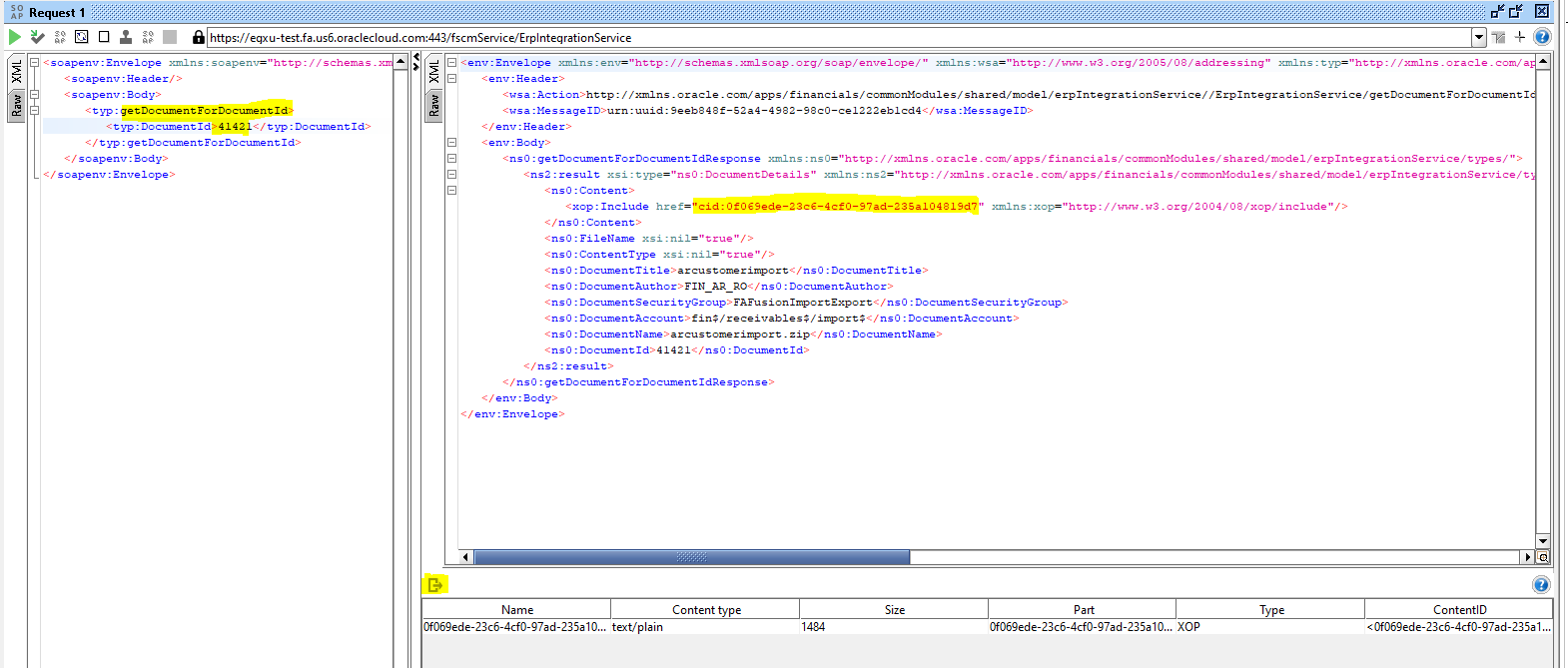Click the ns0:FileName nil line

(649, 239)
